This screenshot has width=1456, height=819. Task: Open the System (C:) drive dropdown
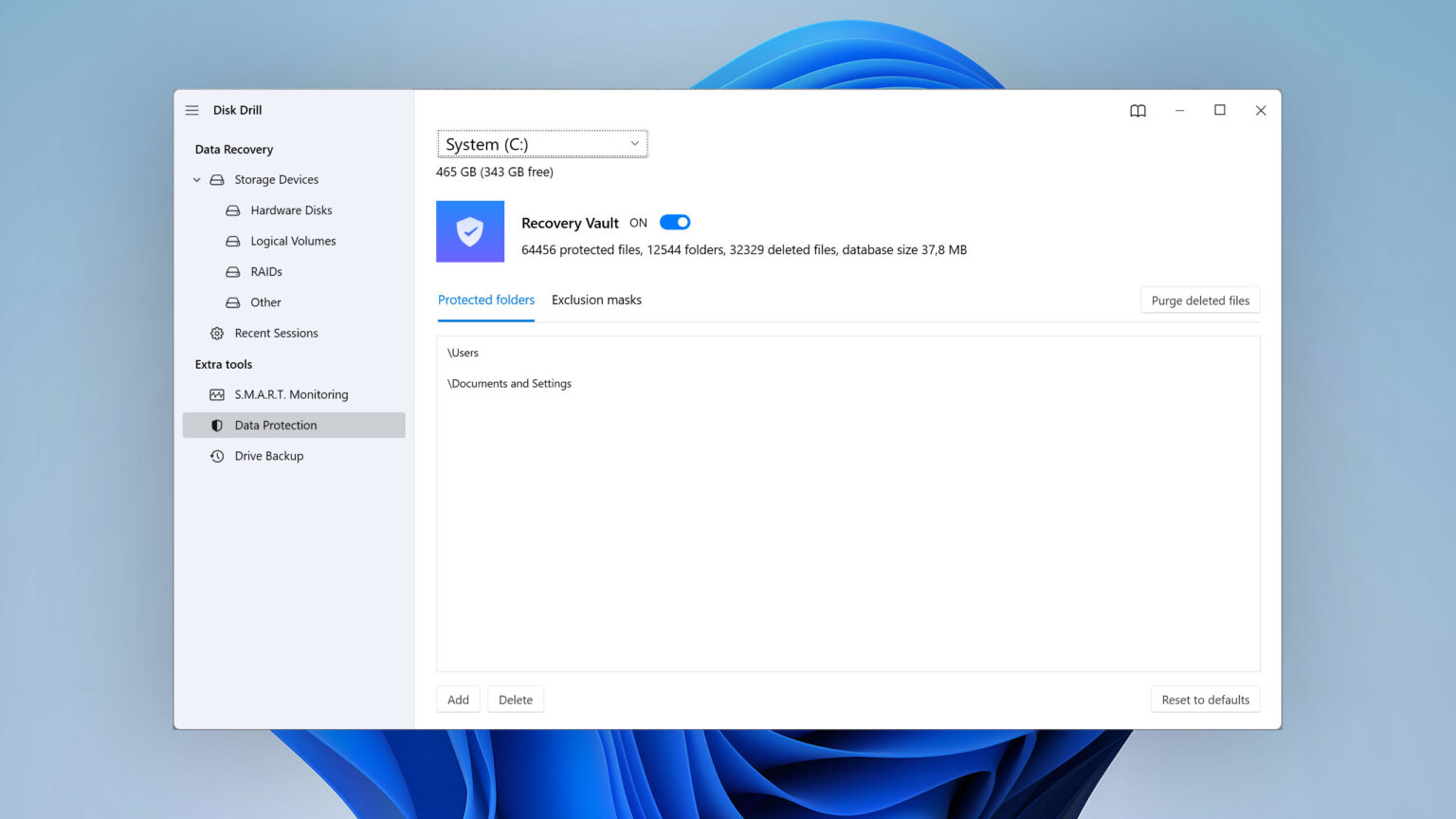pos(541,143)
